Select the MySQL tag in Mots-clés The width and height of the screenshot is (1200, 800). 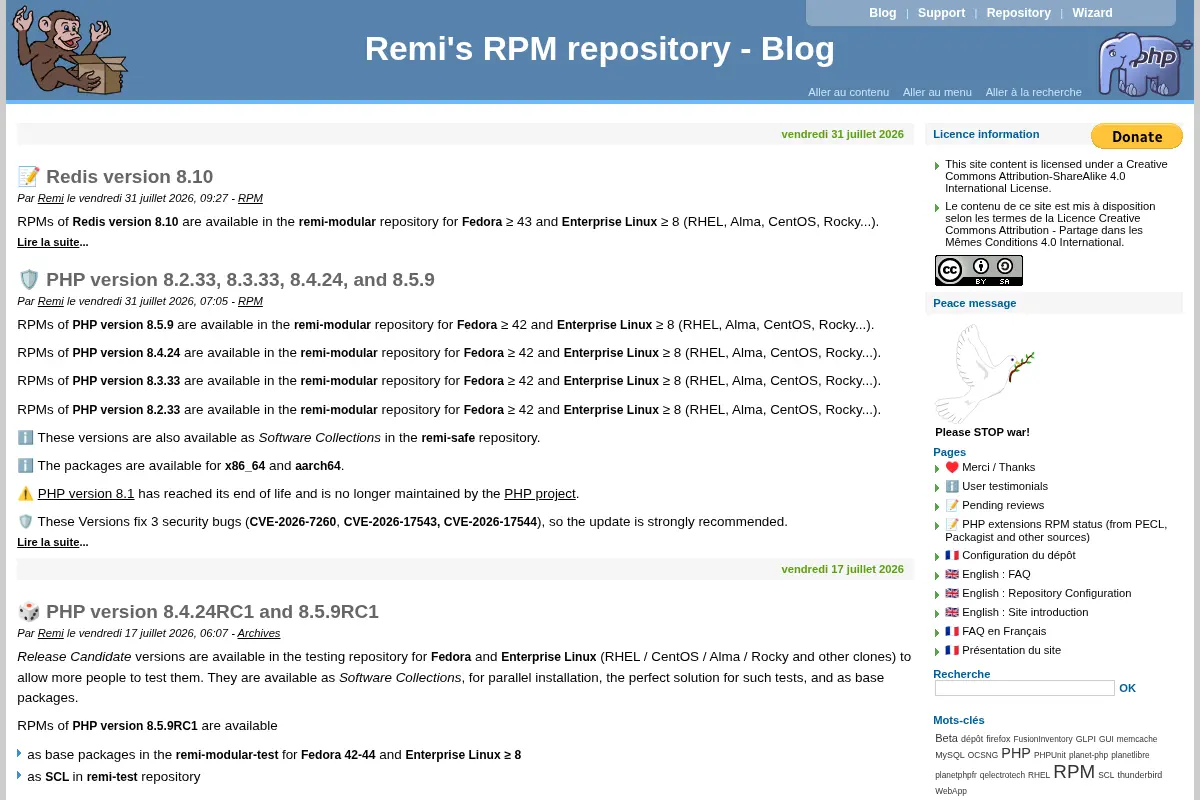[950, 755]
